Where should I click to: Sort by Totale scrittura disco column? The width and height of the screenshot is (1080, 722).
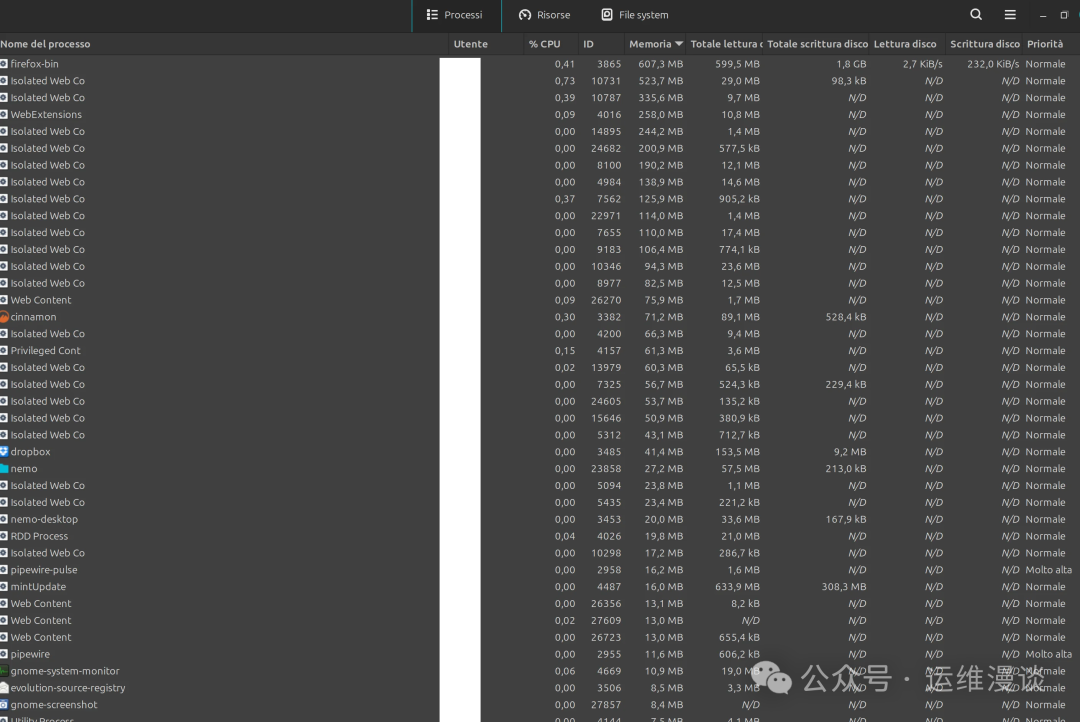point(817,44)
